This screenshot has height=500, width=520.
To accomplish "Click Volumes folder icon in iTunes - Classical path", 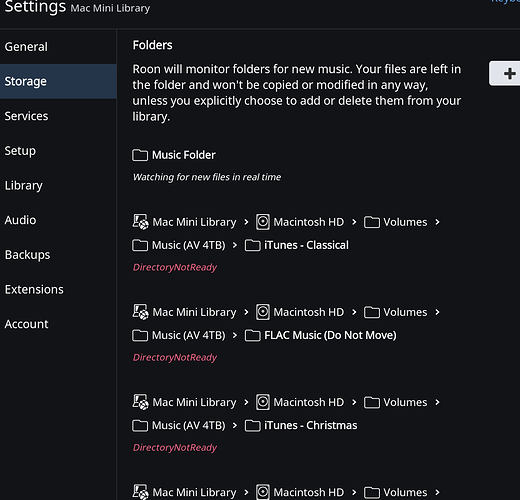I will coord(372,222).
